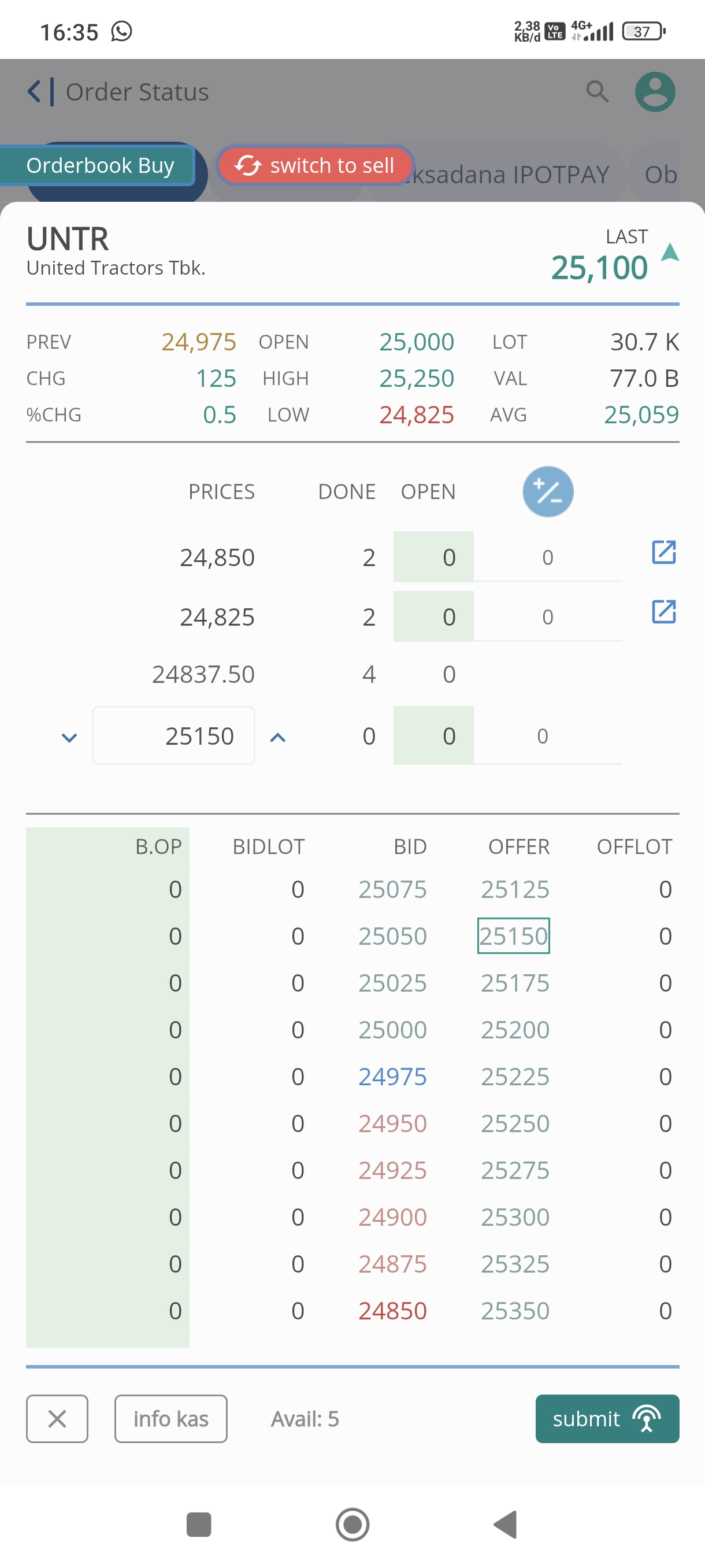Screen dimensions: 705x1568
Task: Tap the plus/minus round blue icon
Action: click(547, 491)
